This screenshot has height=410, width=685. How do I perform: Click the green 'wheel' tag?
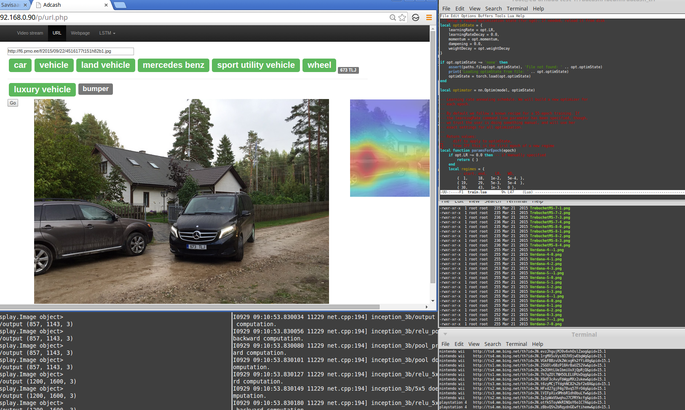click(319, 65)
